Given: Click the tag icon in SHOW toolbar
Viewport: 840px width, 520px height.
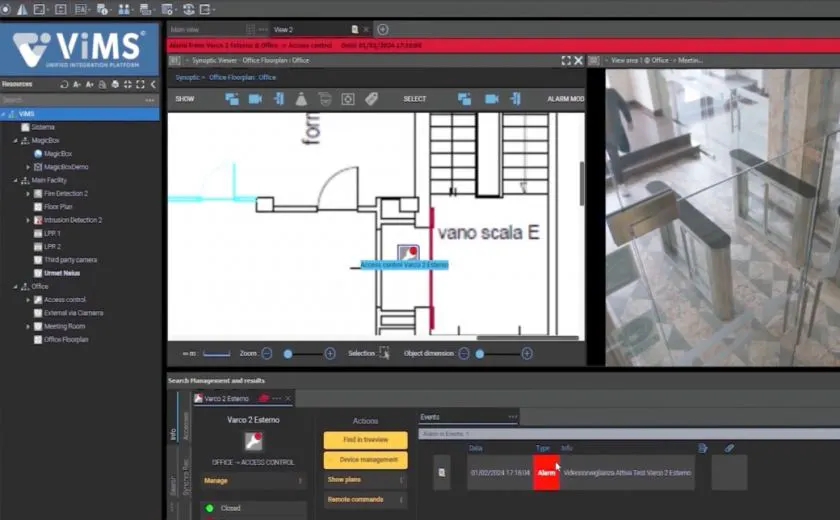Looking at the screenshot, I should tap(371, 99).
